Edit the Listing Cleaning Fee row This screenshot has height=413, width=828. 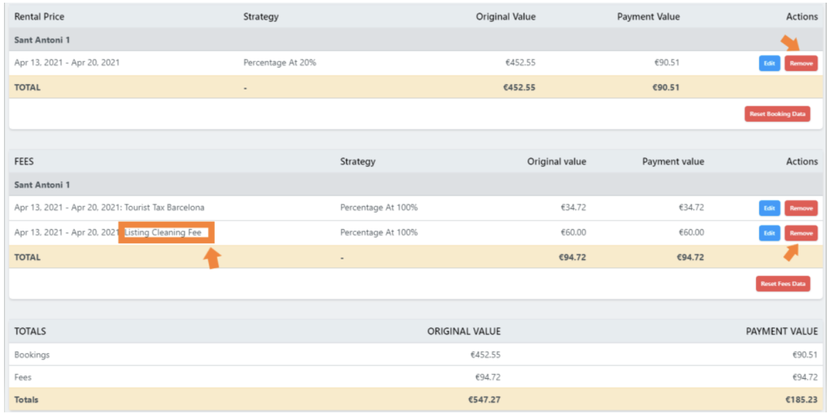[x=769, y=233]
